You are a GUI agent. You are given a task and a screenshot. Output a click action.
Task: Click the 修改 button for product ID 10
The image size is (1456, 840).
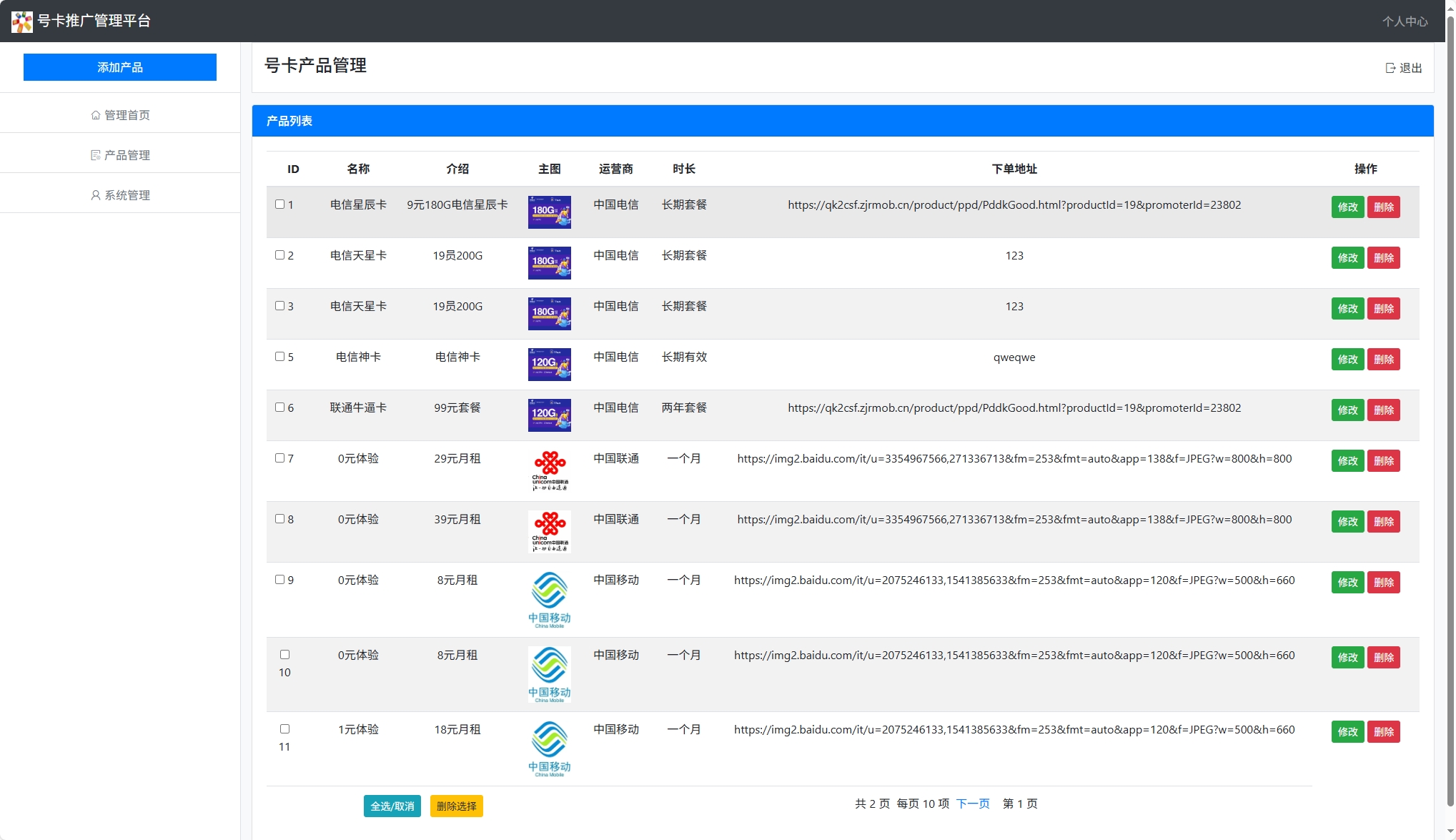click(1348, 658)
